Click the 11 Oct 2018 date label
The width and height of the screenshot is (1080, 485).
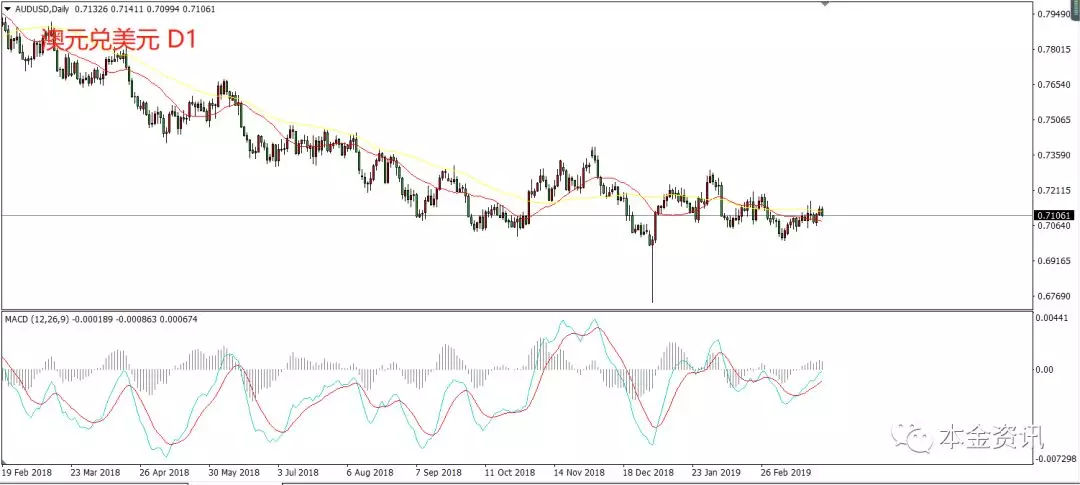[510, 470]
